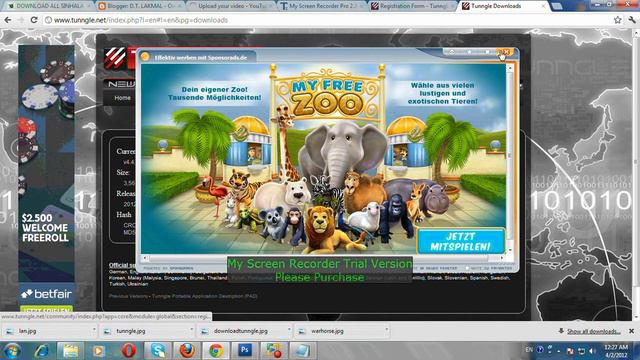This screenshot has height=360, width=640.
Task: Open the screen recorder taskbar icon
Action: pyautogui.click(x=274, y=351)
